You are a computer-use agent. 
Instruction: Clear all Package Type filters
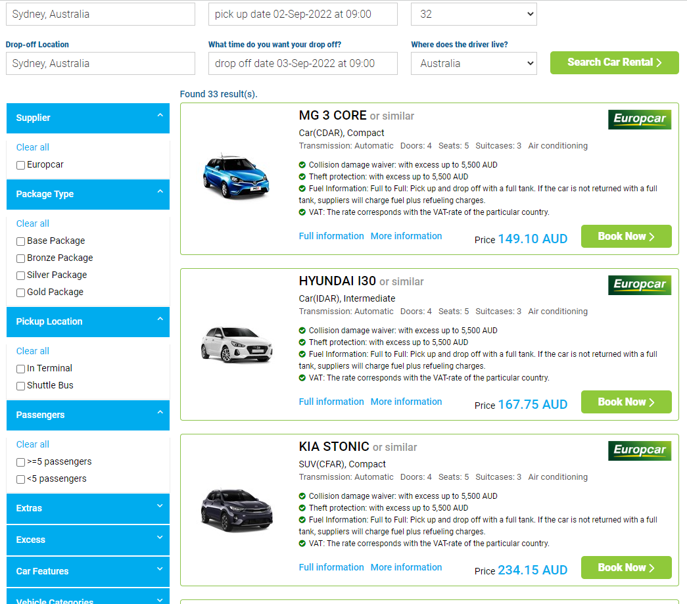(x=32, y=224)
